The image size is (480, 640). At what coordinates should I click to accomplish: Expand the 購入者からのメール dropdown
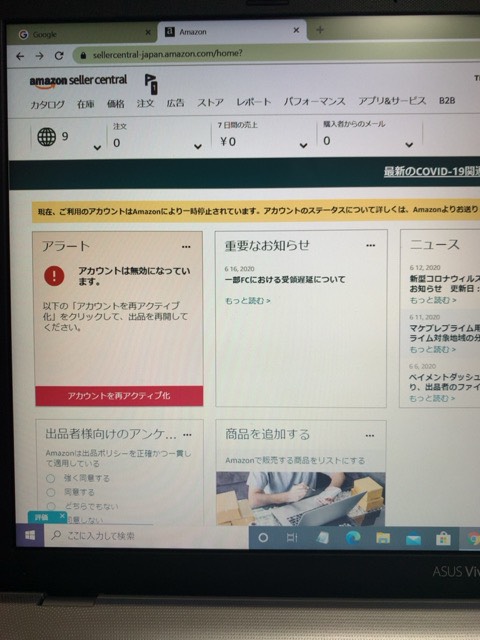(x=409, y=144)
